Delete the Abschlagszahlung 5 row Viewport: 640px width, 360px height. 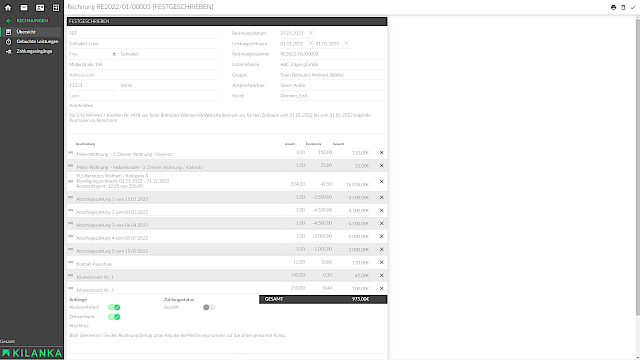point(382,249)
